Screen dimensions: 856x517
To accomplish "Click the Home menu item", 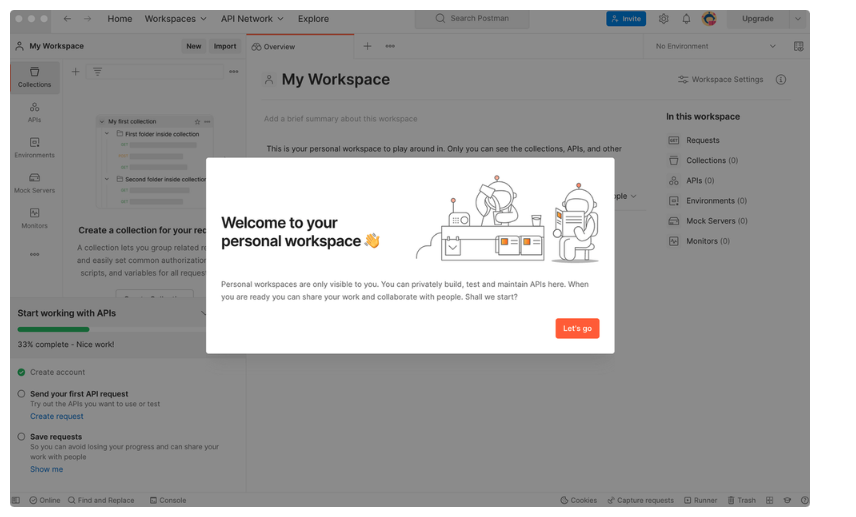I will point(120,19).
